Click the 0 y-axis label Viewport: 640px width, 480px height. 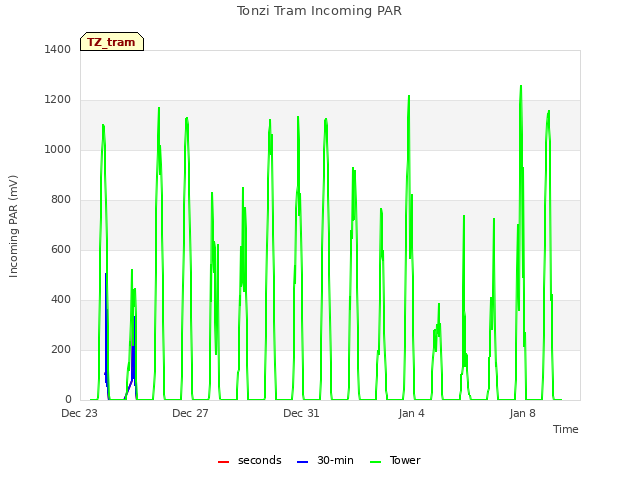coord(68,400)
